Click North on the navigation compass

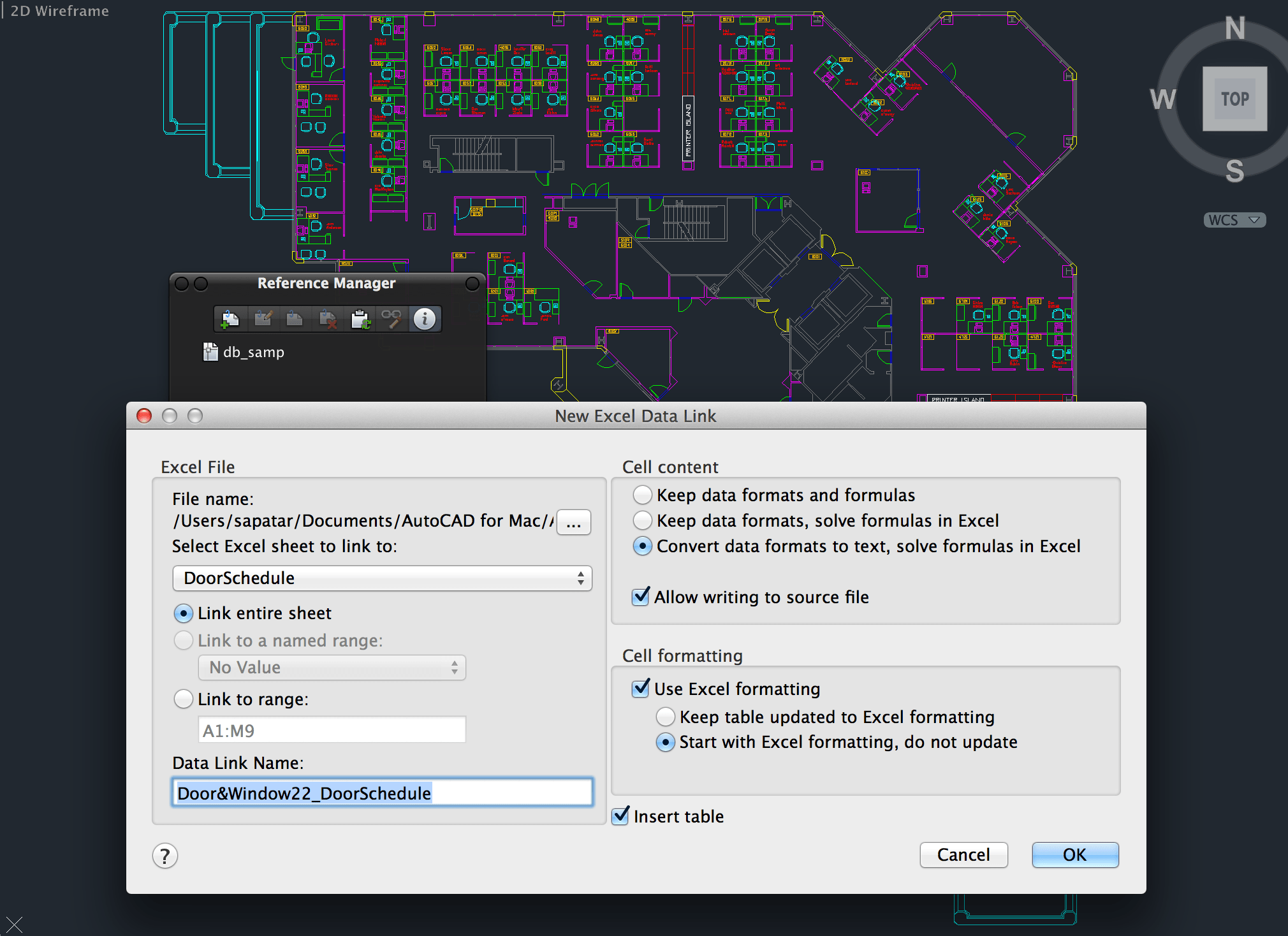[1234, 28]
